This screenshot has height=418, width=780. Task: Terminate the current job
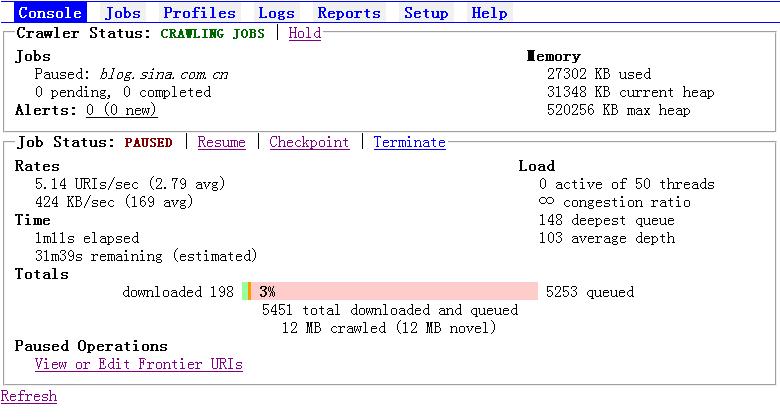409,142
